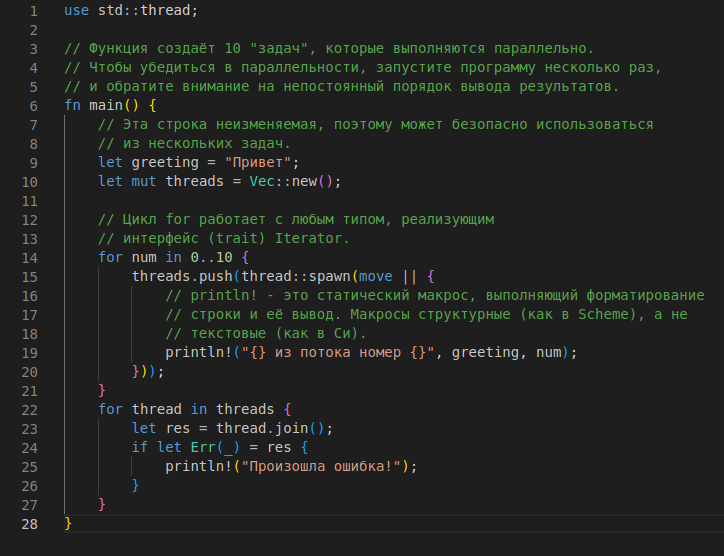Click the 'greeting' variable declaration on line 9
The width and height of the screenshot is (724, 556).
pos(165,163)
